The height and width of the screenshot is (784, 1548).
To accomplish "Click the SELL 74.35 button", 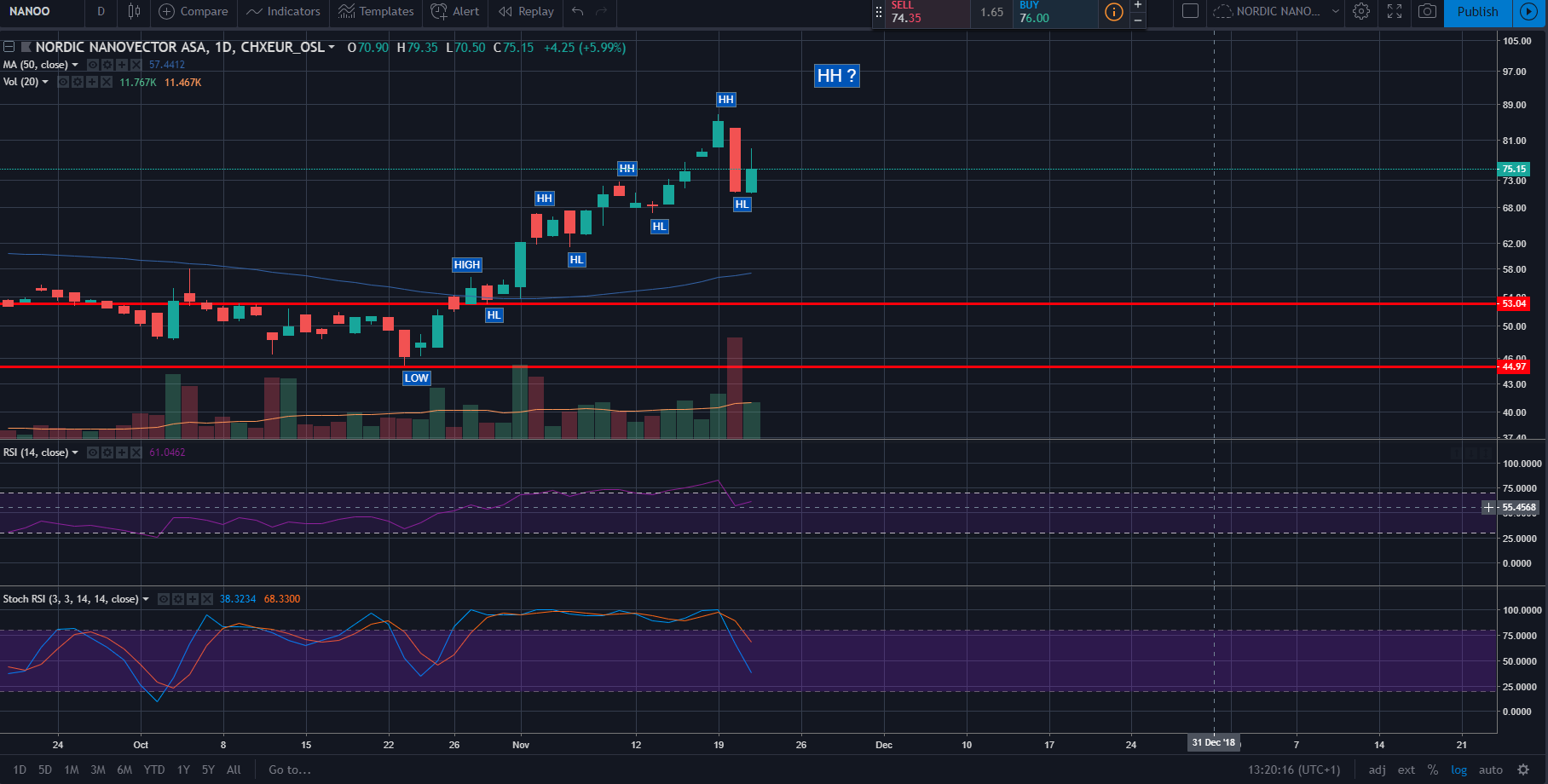I will pos(927,12).
